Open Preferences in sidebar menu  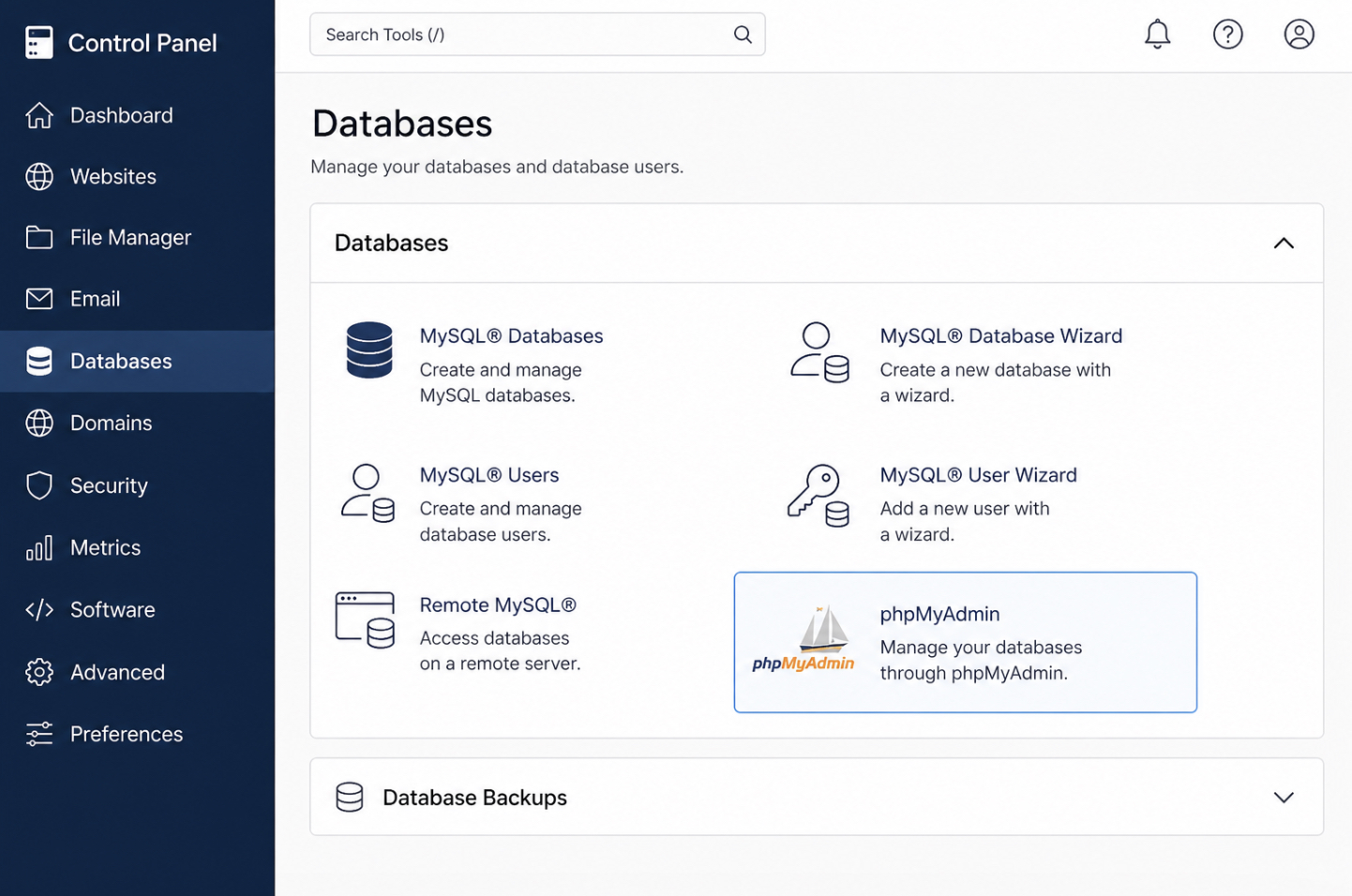(127, 734)
